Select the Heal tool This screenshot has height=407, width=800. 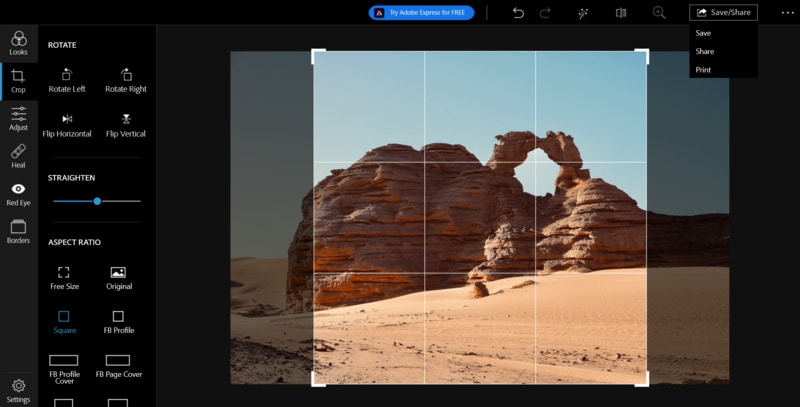pos(18,157)
